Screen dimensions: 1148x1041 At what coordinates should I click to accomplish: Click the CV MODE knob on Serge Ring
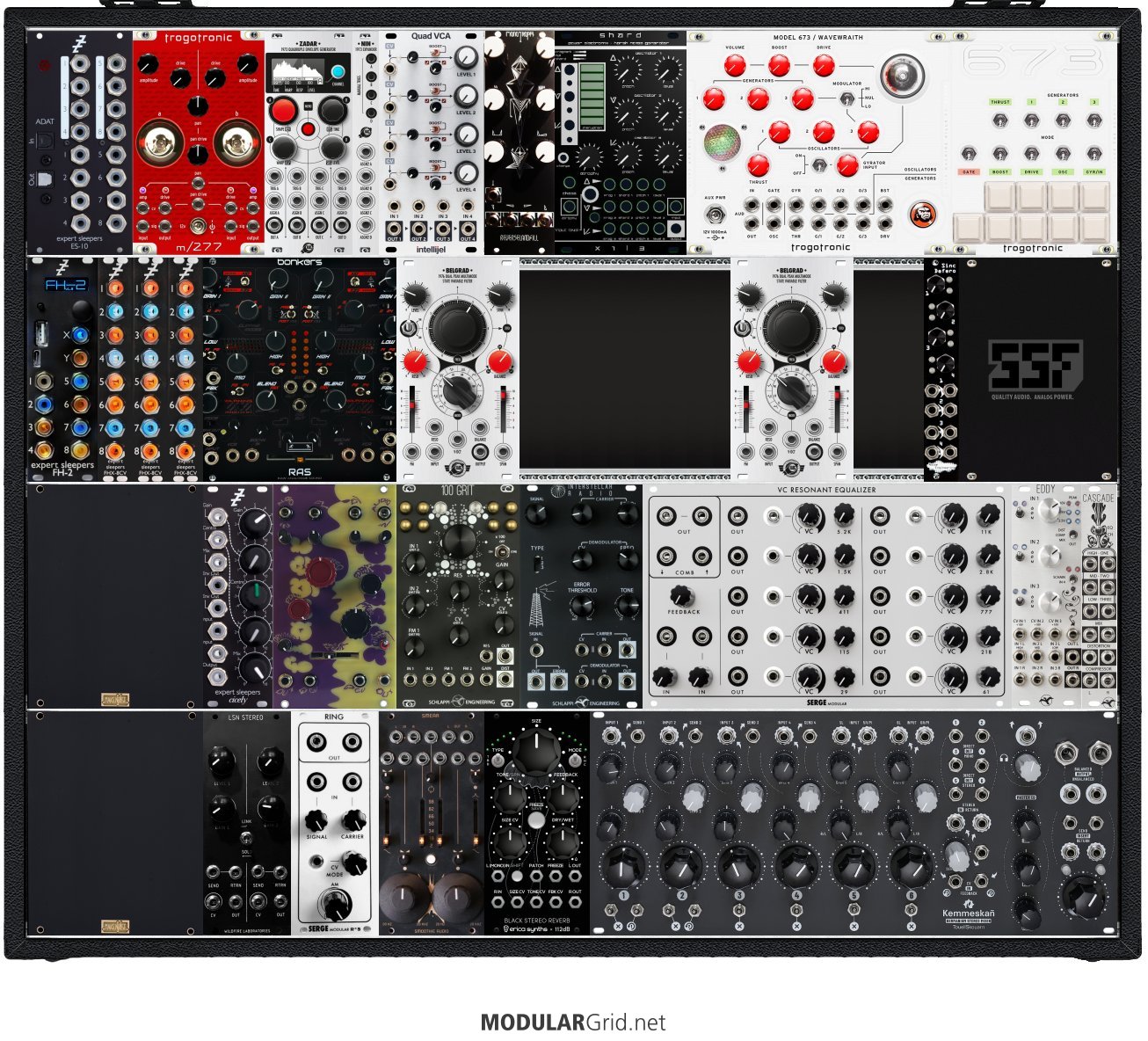353,864
